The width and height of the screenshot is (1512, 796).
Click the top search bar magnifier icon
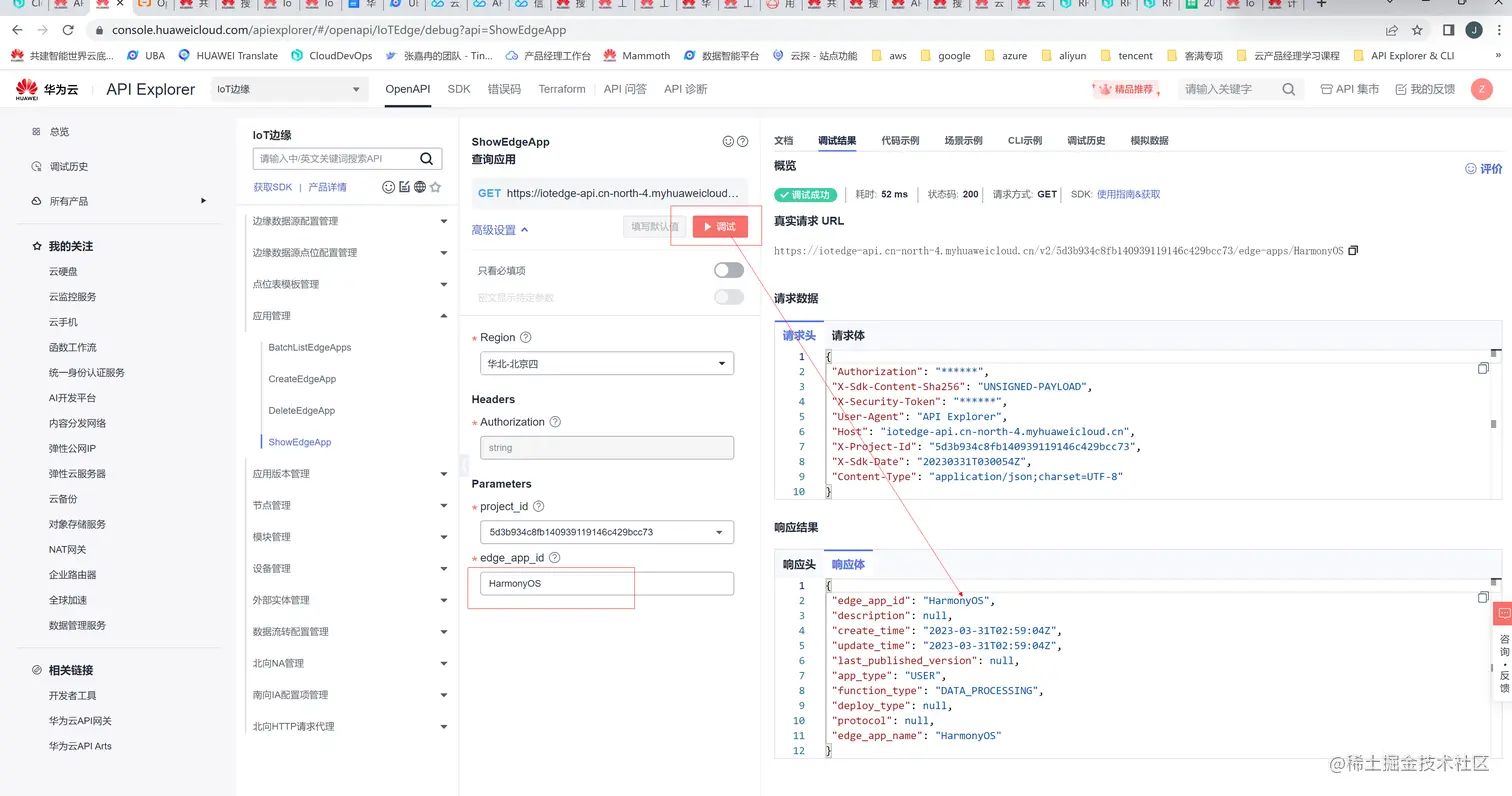pos(1289,89)
